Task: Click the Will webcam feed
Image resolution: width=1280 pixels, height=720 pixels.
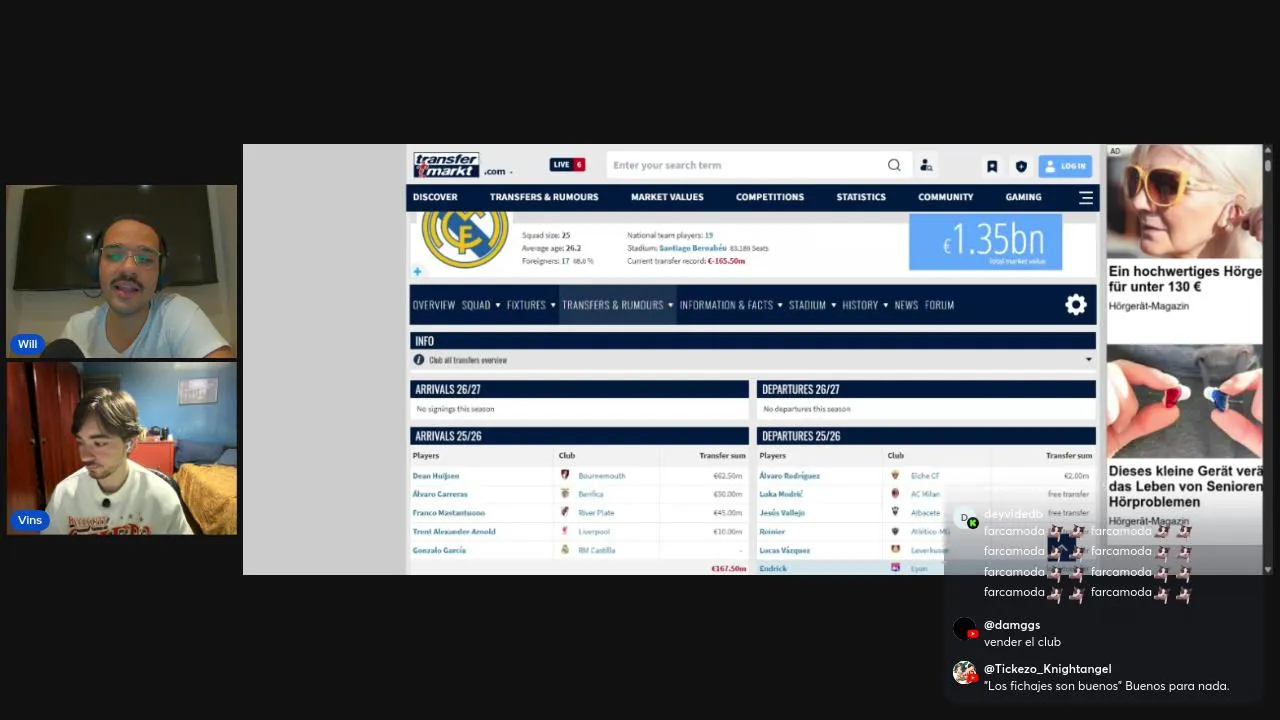Action: (x=122, y=271)
